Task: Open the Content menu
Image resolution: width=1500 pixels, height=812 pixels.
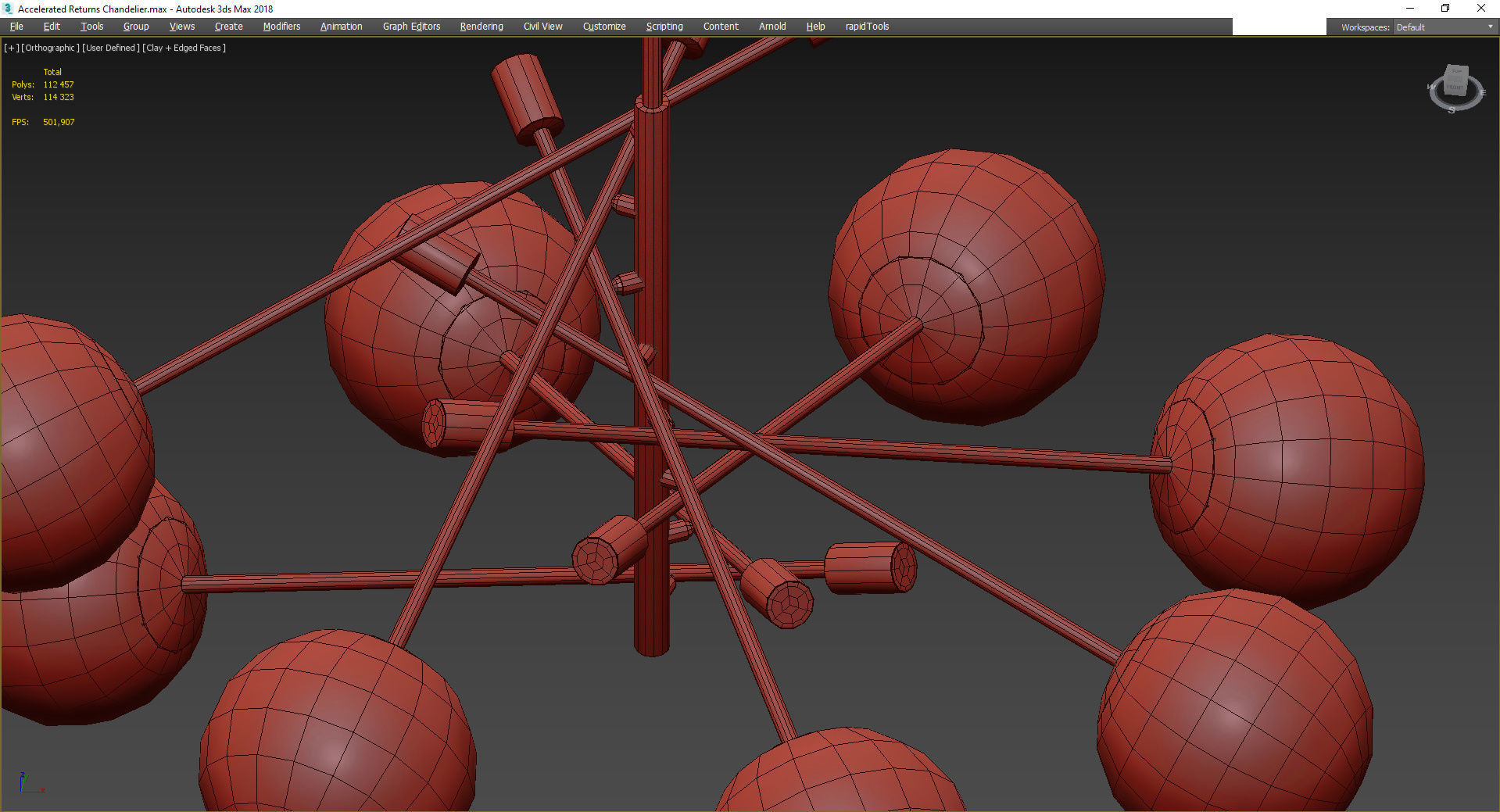Action: 721,27
